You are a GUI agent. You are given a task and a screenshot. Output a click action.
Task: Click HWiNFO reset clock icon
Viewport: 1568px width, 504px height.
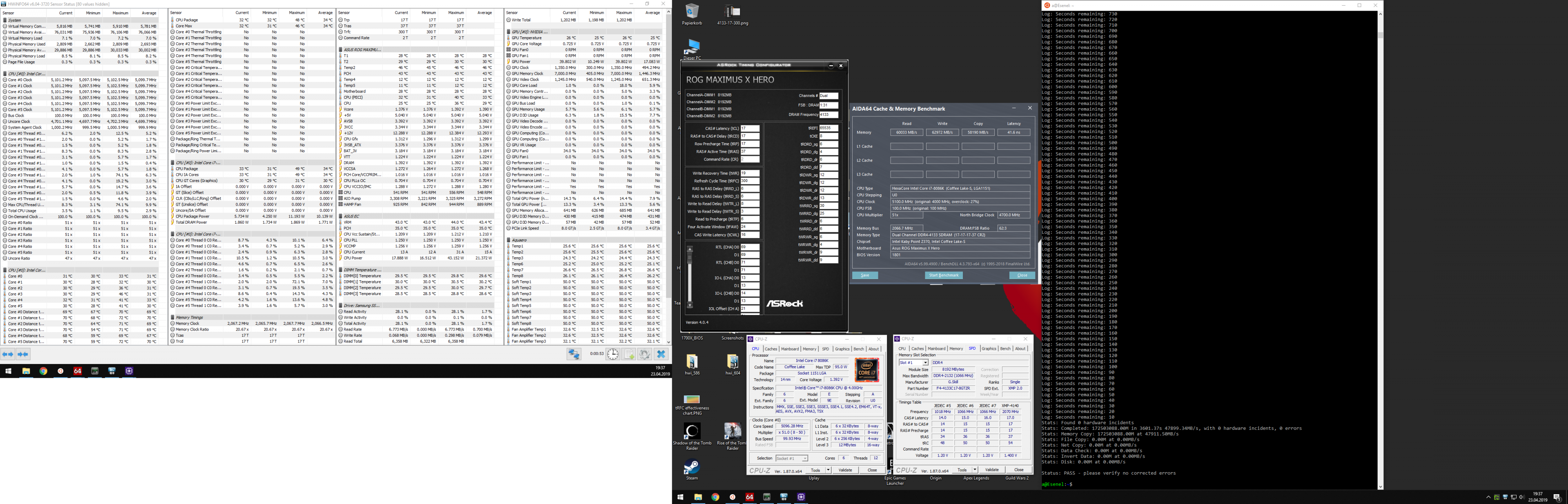pos(613,354)
